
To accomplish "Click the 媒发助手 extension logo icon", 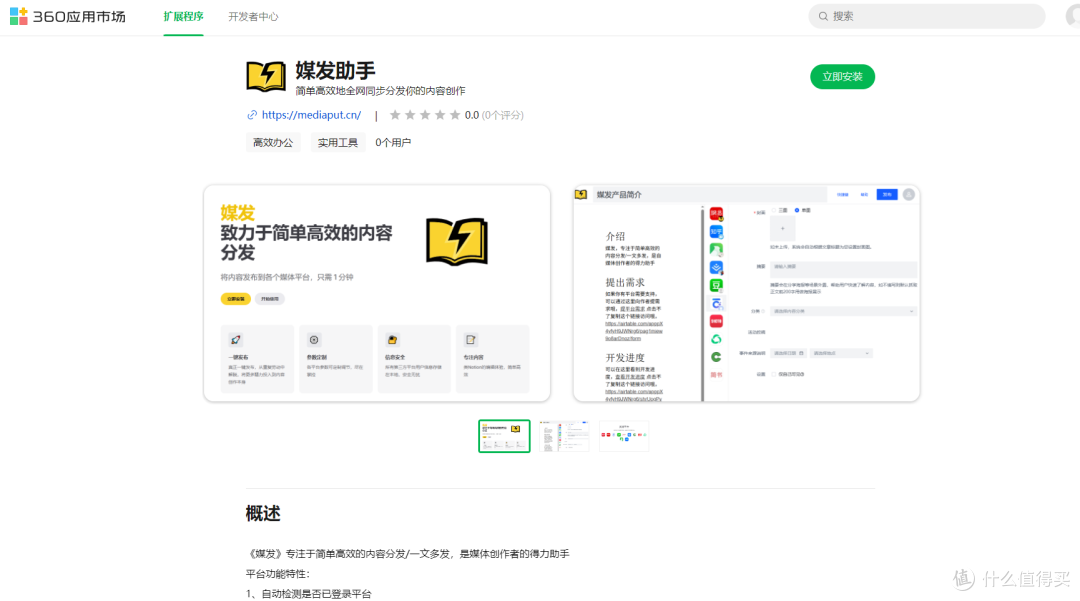I will (x=266, y=76).
